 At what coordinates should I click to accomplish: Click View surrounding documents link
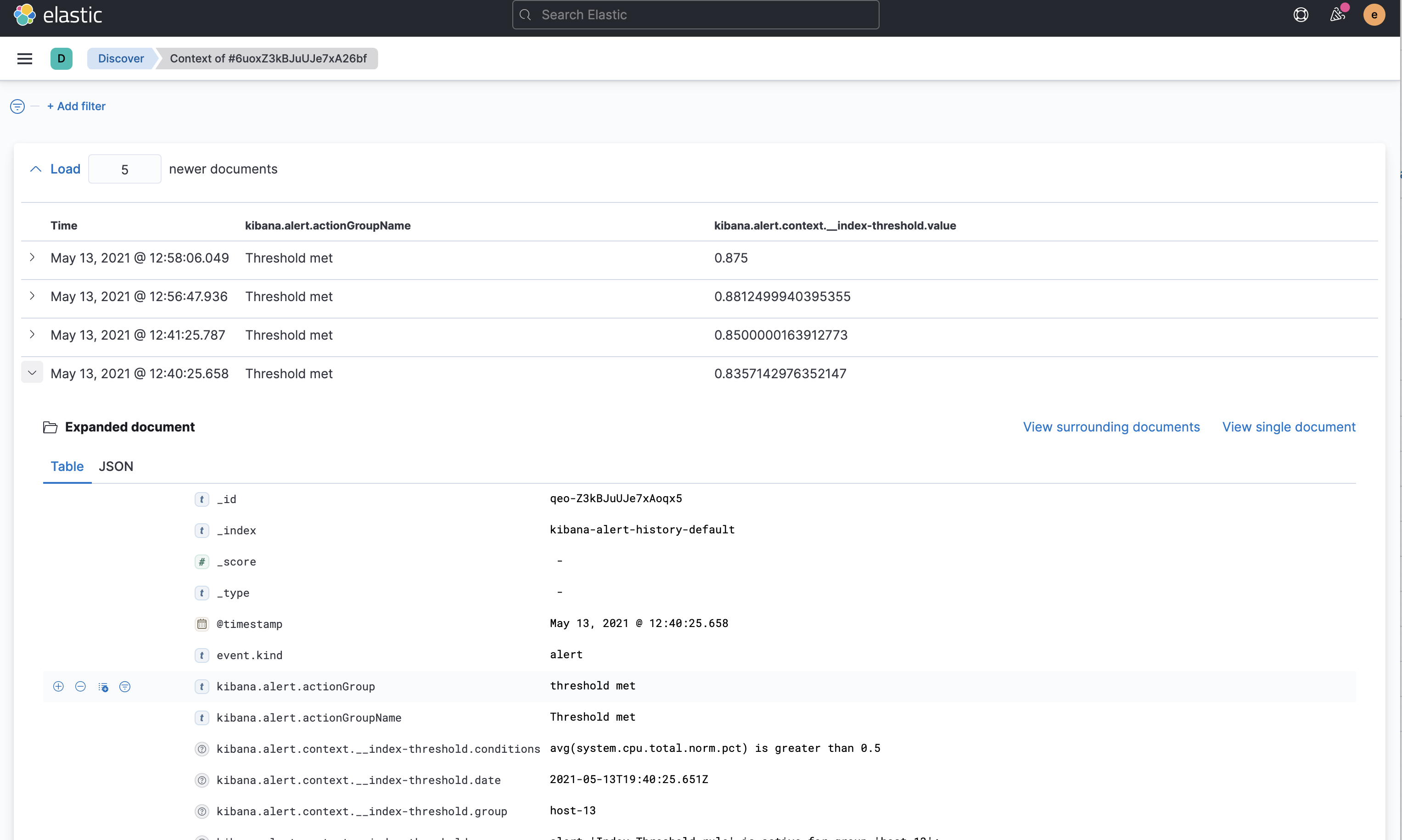point(1111,427)
